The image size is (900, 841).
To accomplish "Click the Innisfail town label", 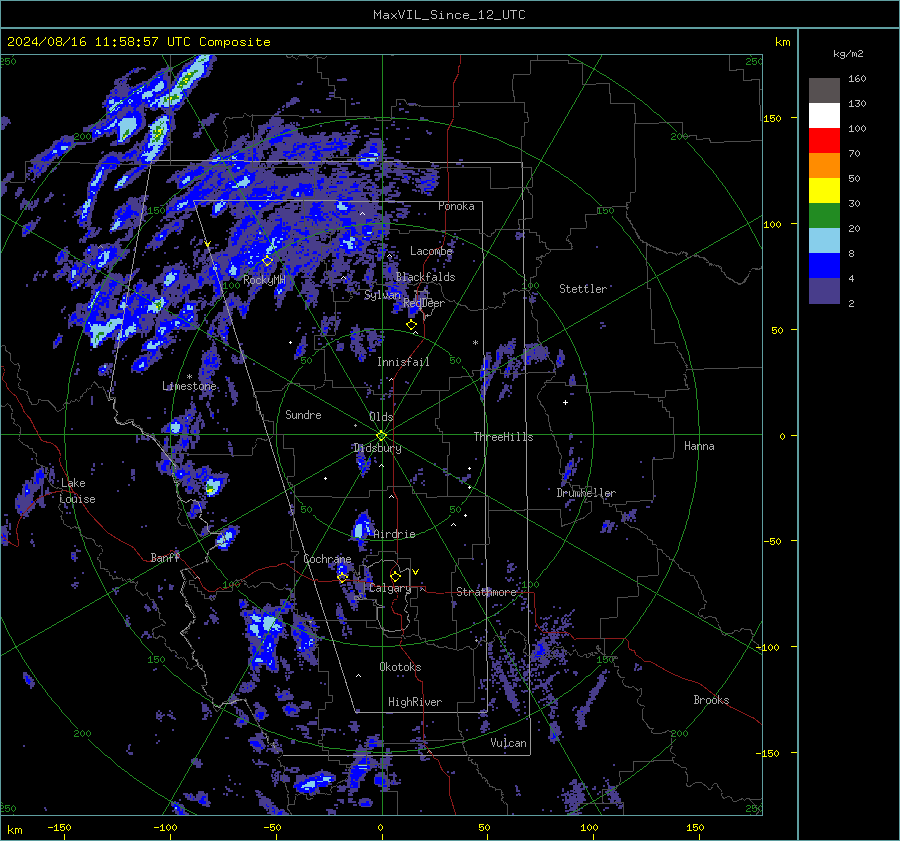I will pos(403,362).
